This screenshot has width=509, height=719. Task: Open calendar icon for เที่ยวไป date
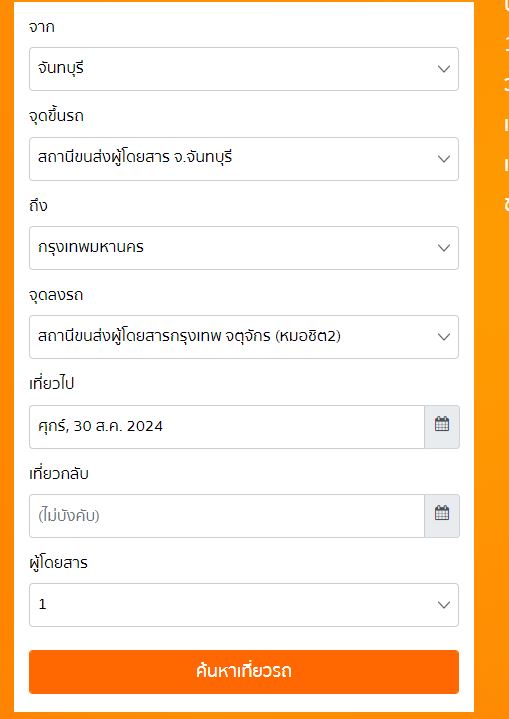pos(442,426)
